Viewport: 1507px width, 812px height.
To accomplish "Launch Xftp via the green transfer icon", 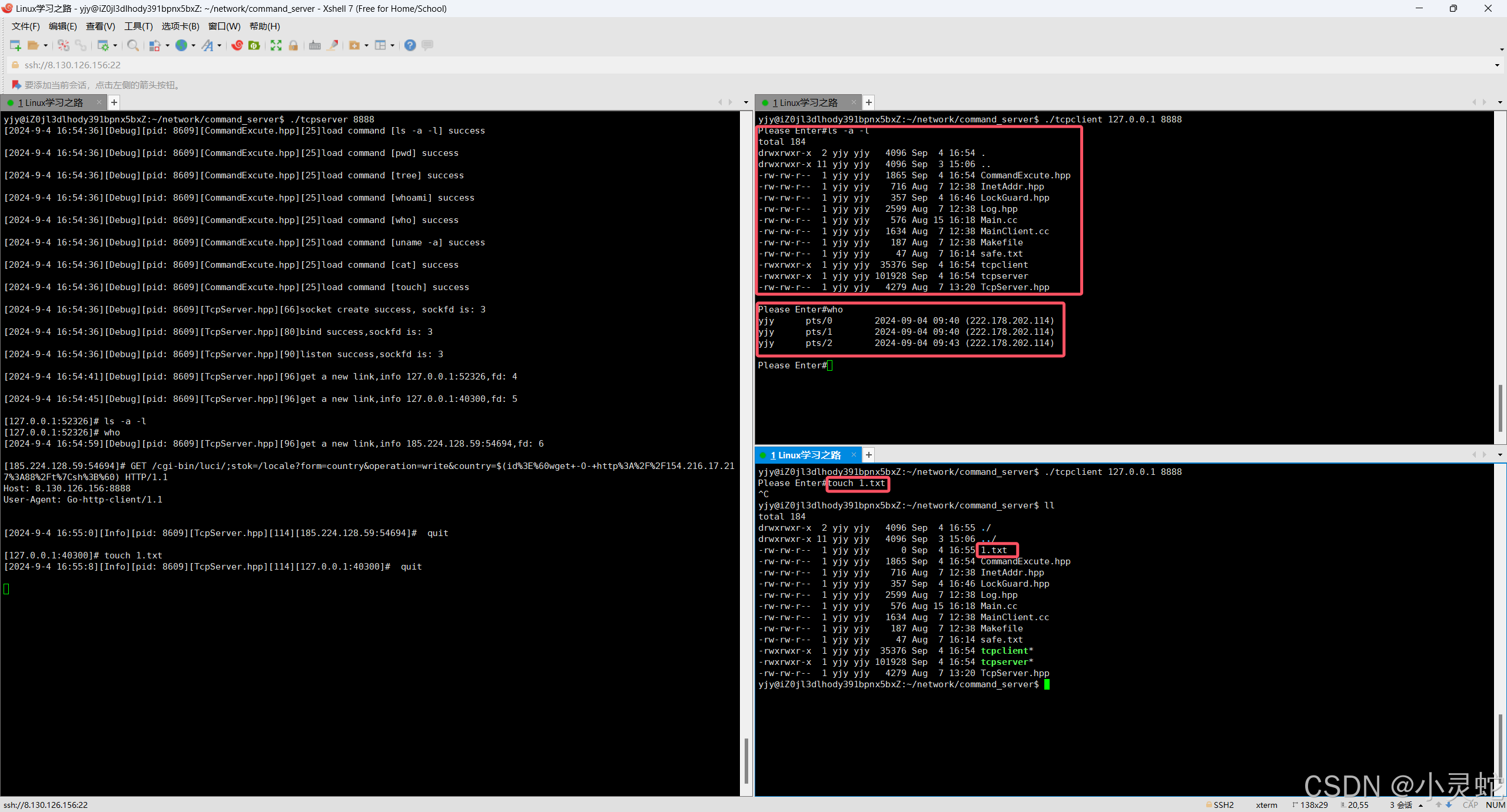I will tap(254, 45).
